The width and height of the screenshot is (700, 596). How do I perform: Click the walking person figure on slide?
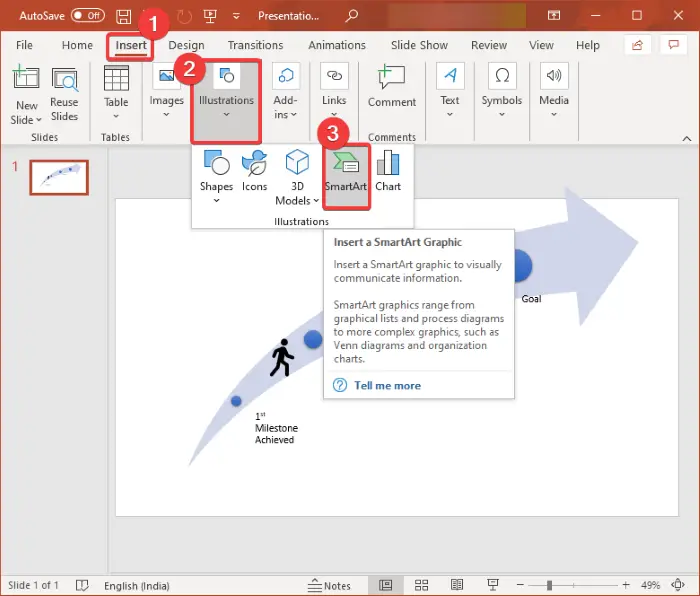[x=281, y=357]
